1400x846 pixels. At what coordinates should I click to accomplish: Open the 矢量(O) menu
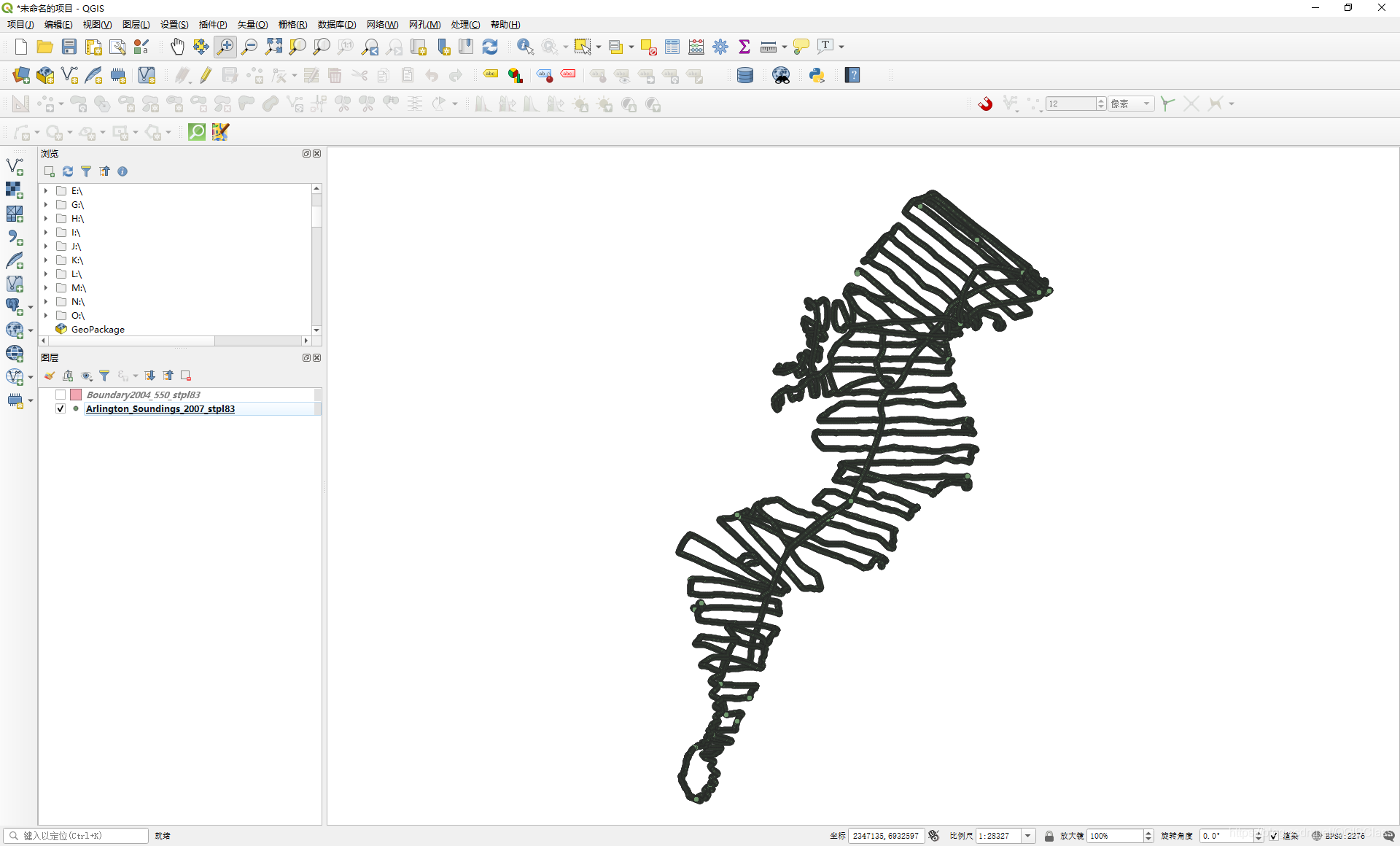click(252, 25)
